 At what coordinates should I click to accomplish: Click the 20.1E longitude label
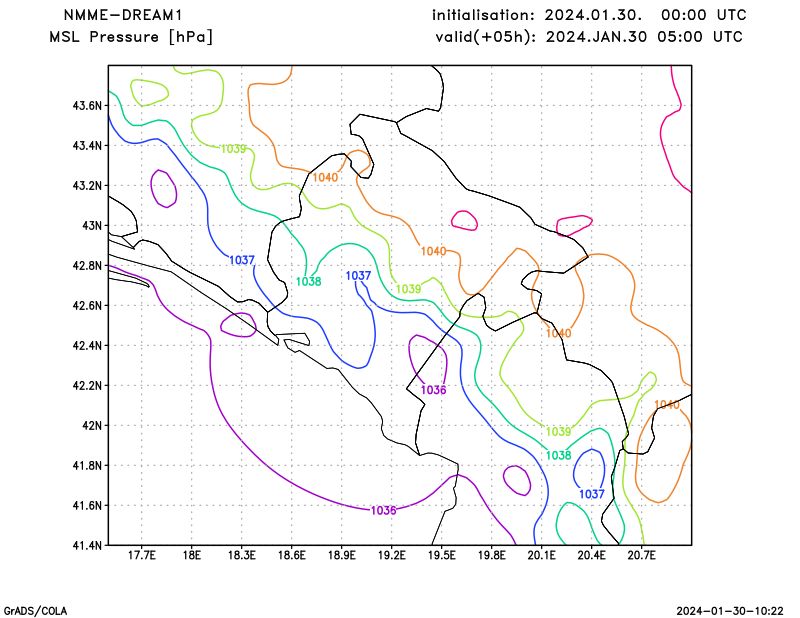pyautogui.click(x=542, y=555)
